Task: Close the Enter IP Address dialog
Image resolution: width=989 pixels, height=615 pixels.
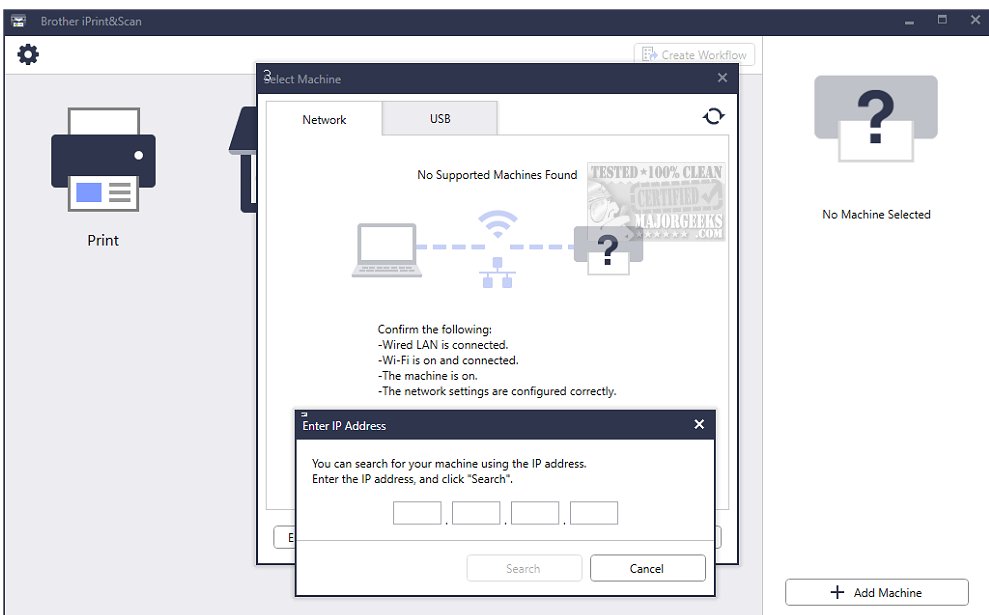Action: [x=699, y=424]
